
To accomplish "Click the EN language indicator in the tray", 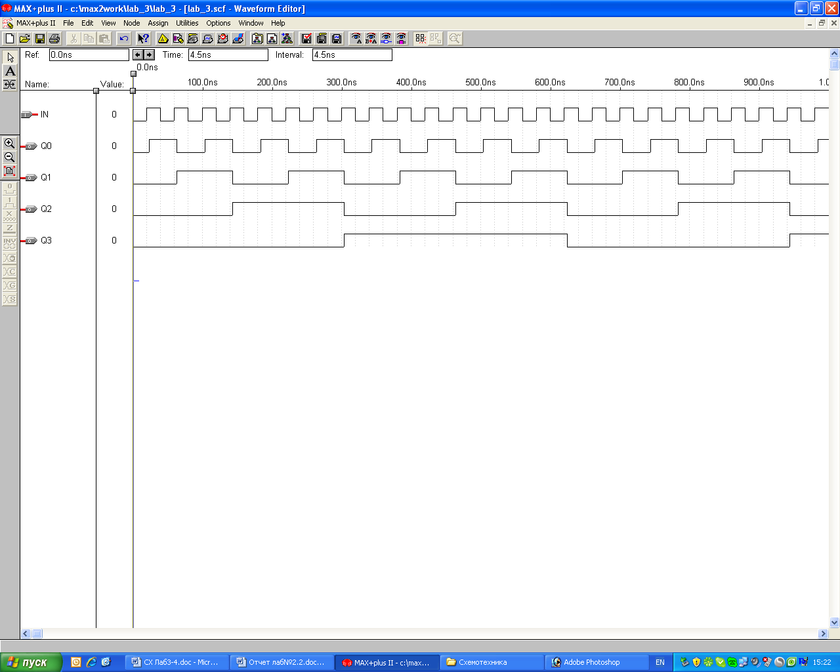I will [660, 662].
